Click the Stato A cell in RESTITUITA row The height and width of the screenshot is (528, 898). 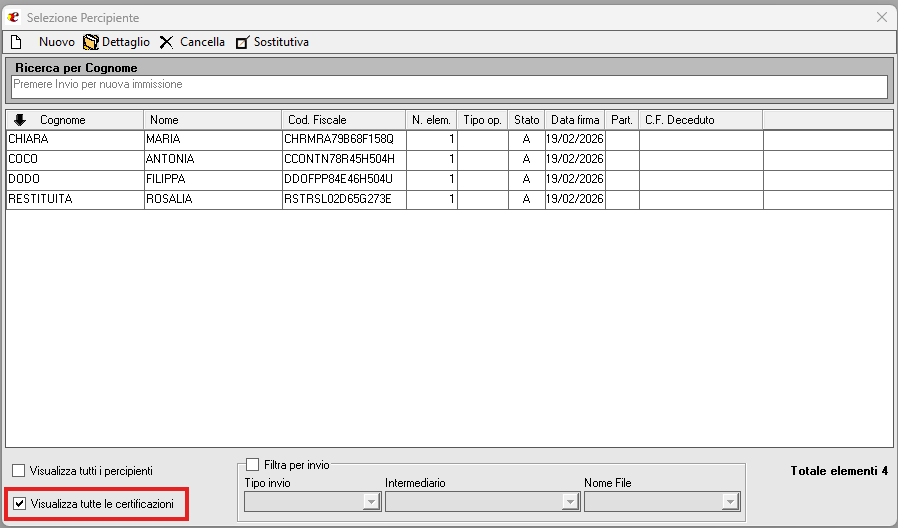526,199
